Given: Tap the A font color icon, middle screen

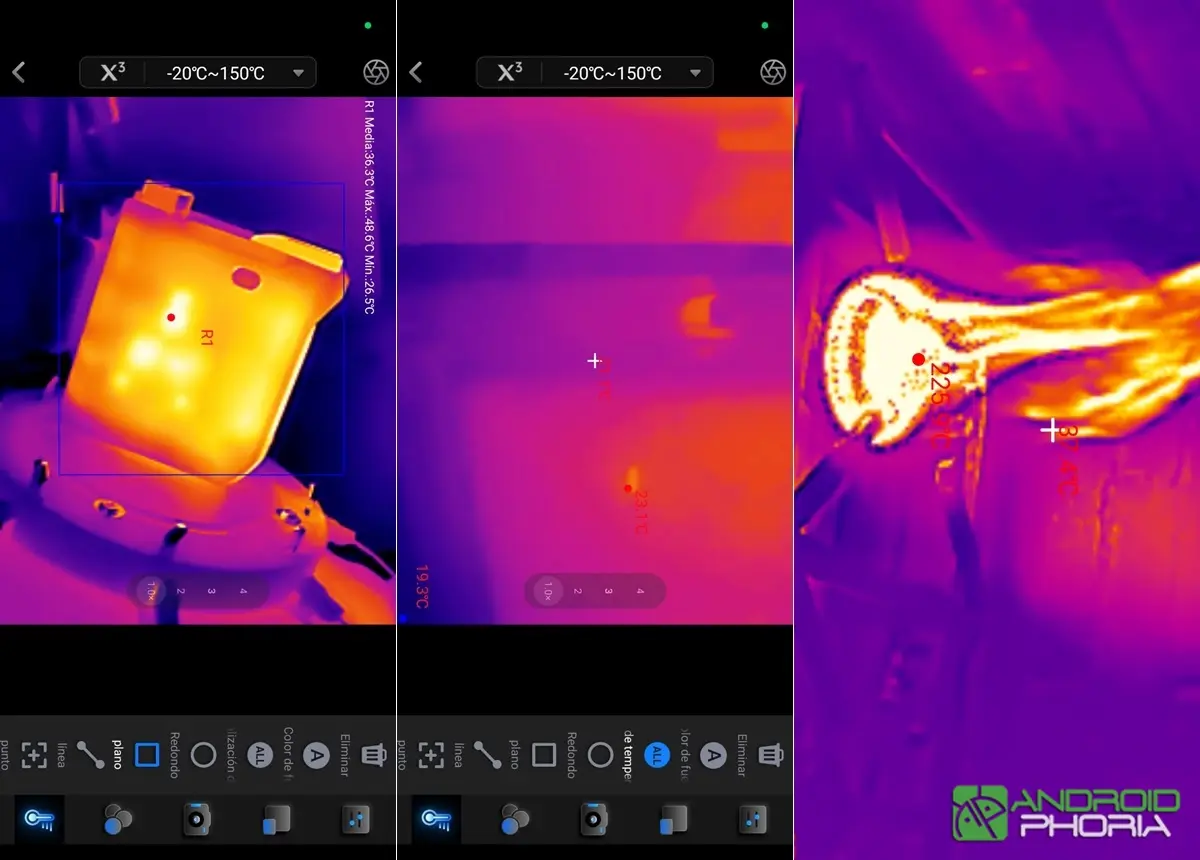Looking at the screenshot, I should (x=713, y=755).
